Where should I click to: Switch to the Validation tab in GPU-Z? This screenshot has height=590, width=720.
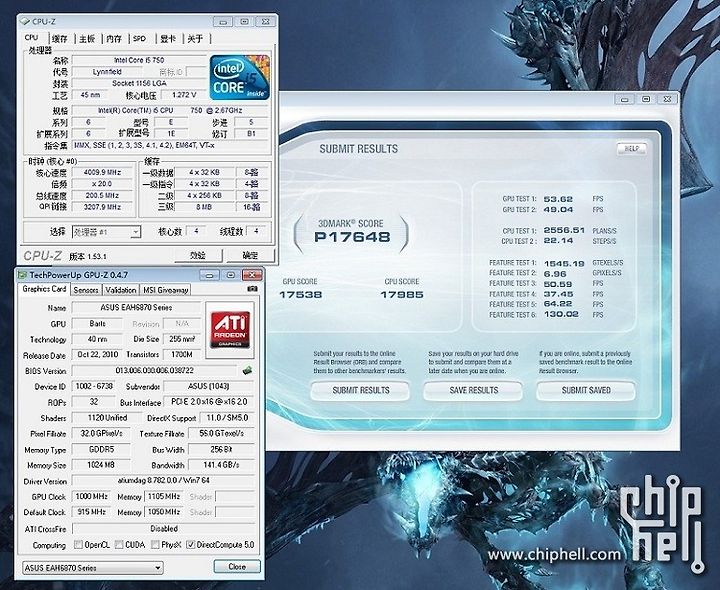(x=120, y=290)
